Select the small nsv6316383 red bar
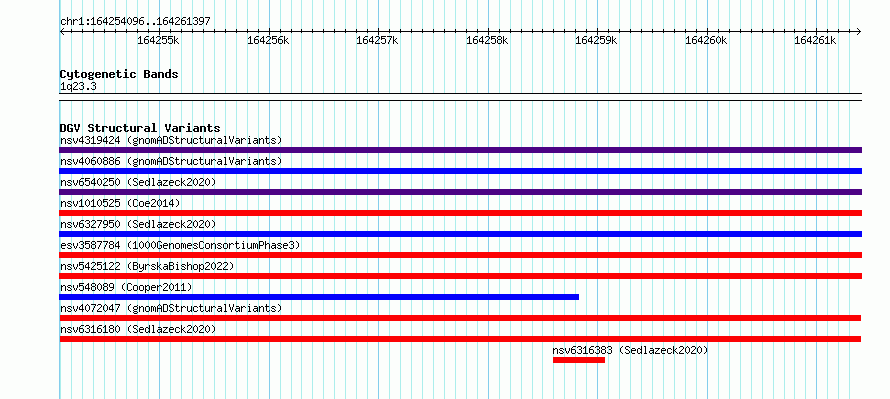The image size is (890, 399). 579,360
